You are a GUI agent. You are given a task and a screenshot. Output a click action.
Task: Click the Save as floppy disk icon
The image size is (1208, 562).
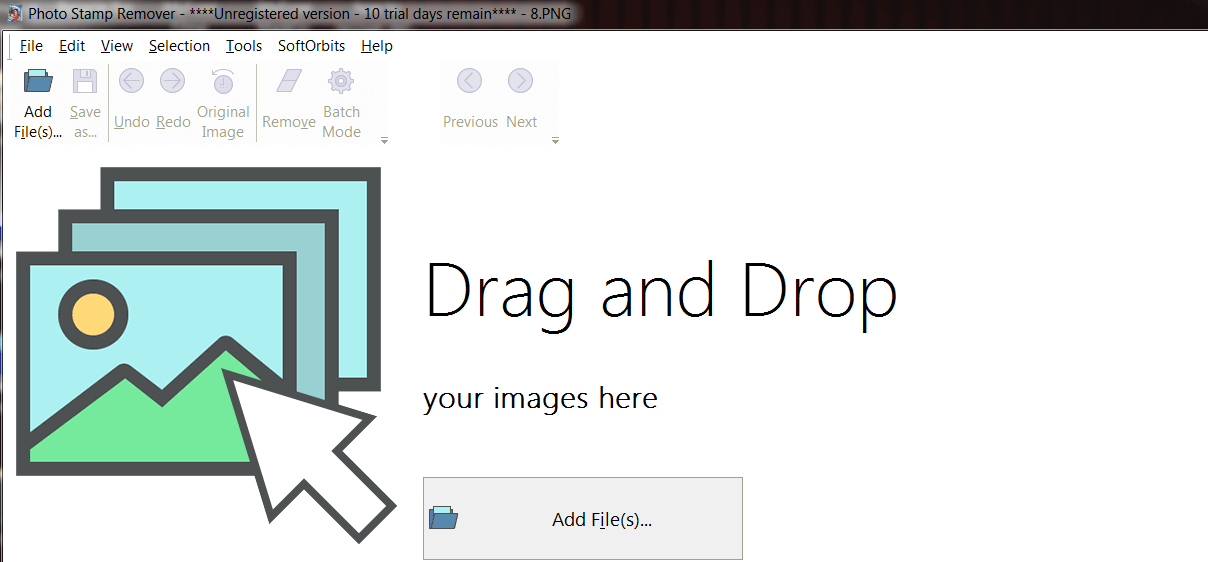(x=85, y=81)
